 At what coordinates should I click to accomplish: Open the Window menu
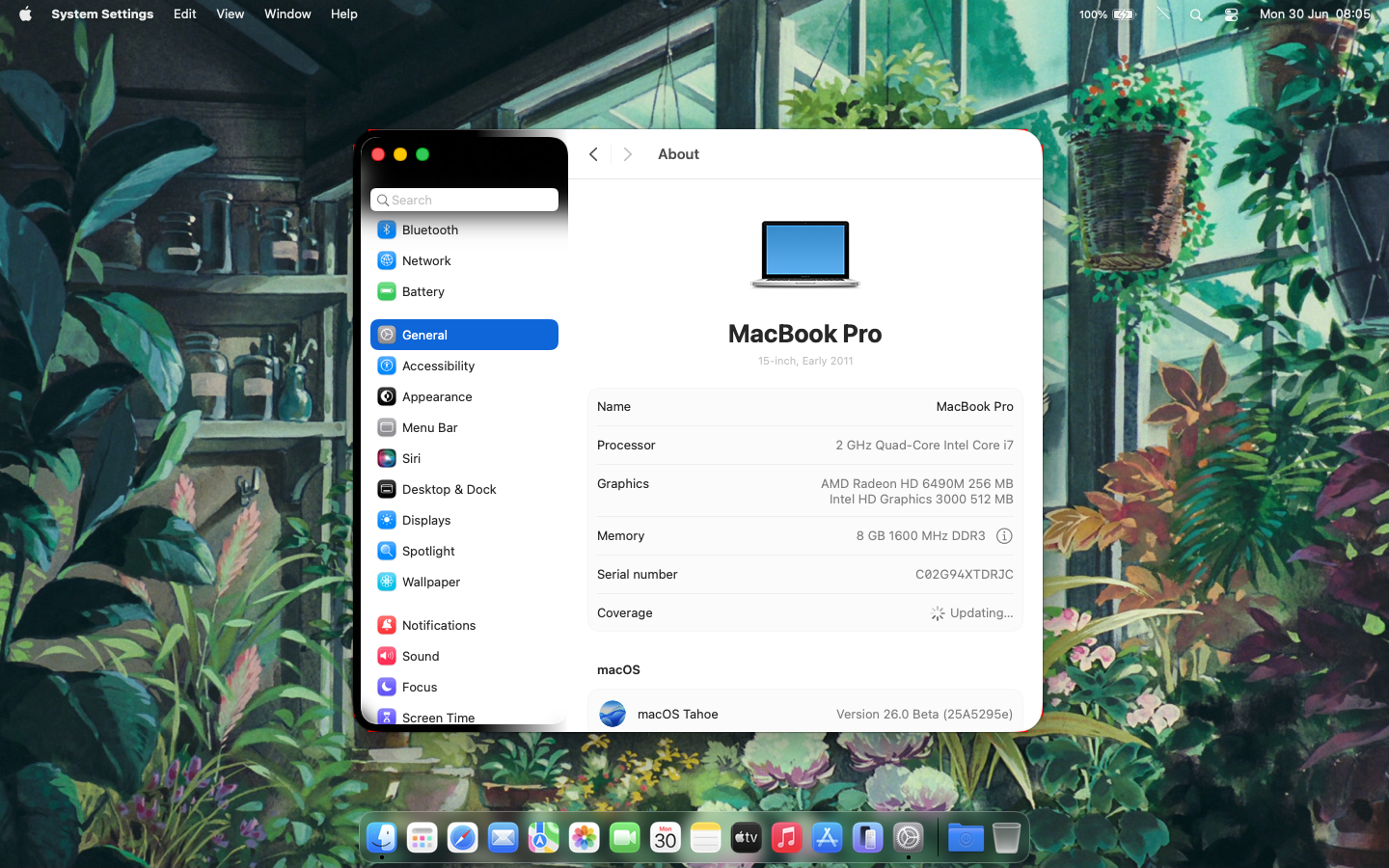point(287,14)
